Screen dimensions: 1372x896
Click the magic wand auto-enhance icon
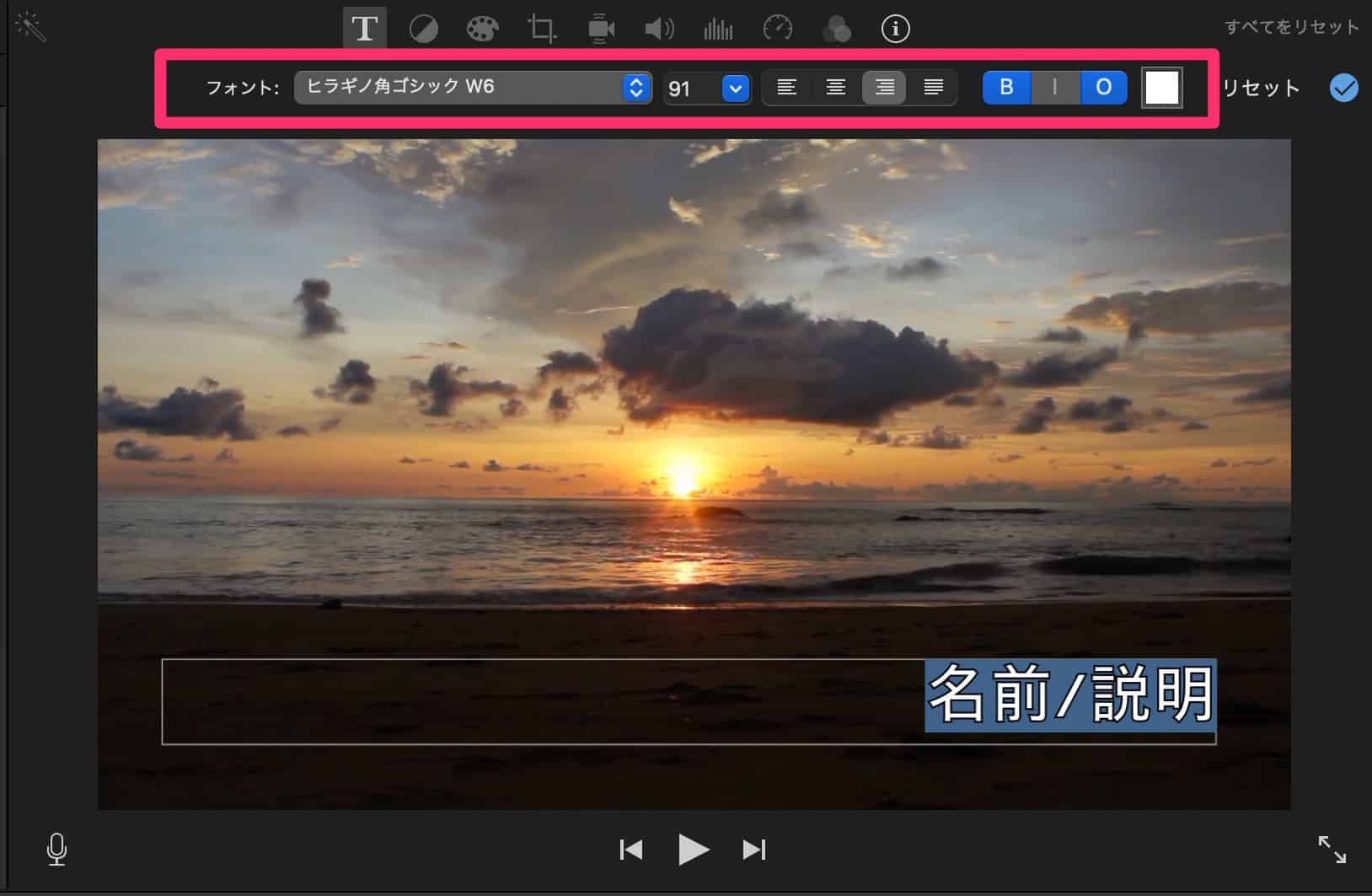31,27
